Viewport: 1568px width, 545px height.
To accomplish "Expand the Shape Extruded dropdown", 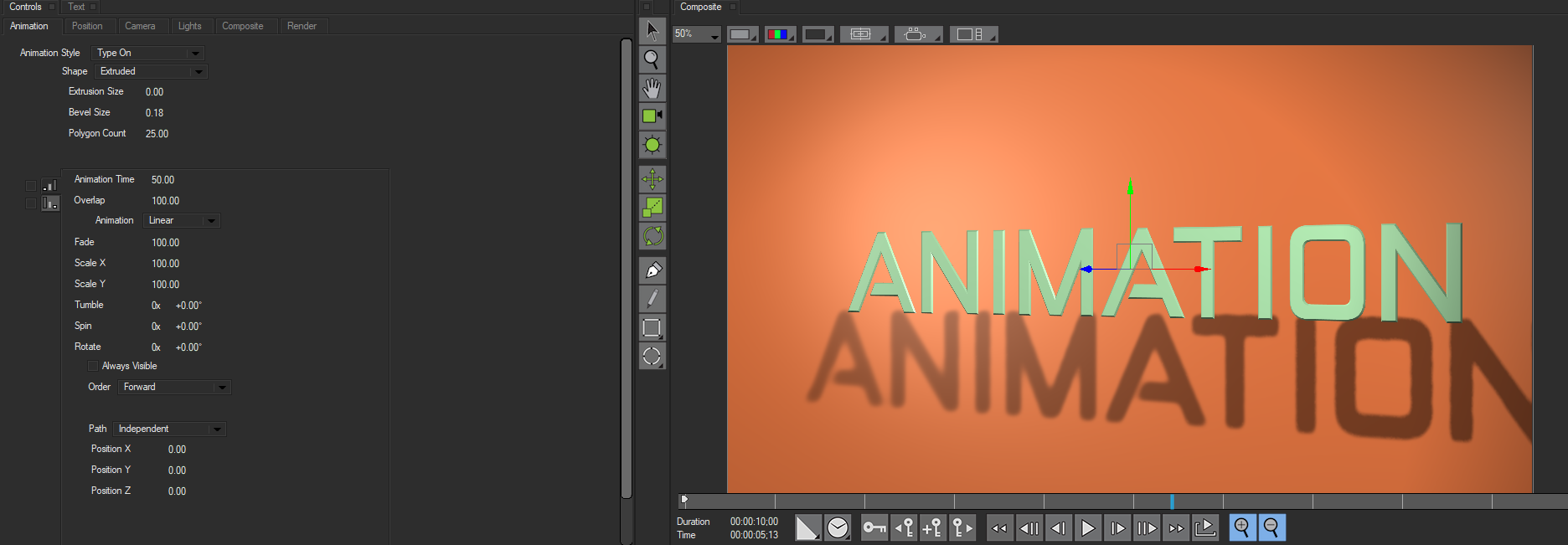I will click(x=151, y=72).
